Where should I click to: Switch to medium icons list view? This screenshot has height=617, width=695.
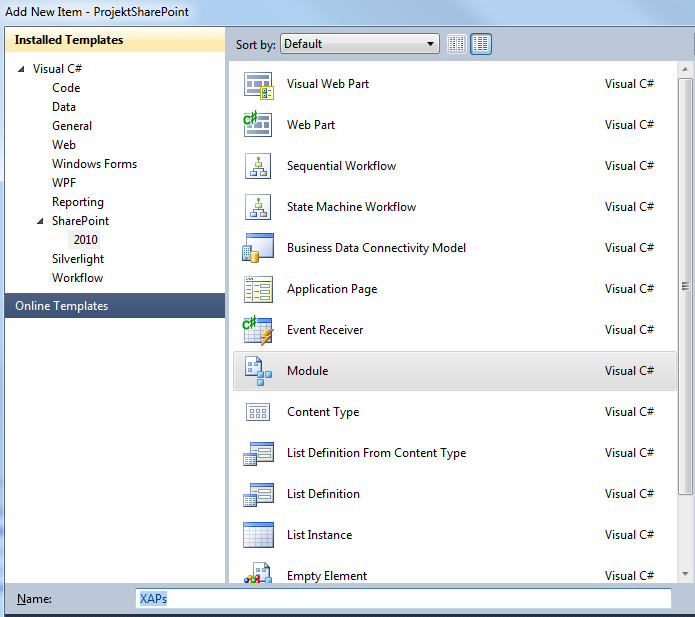(481, 44)
